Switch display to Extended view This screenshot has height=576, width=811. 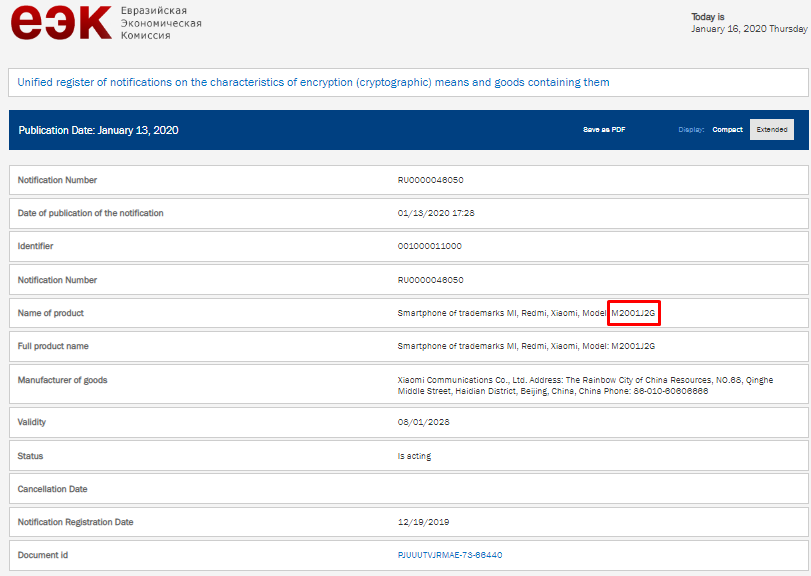point(771,130)
